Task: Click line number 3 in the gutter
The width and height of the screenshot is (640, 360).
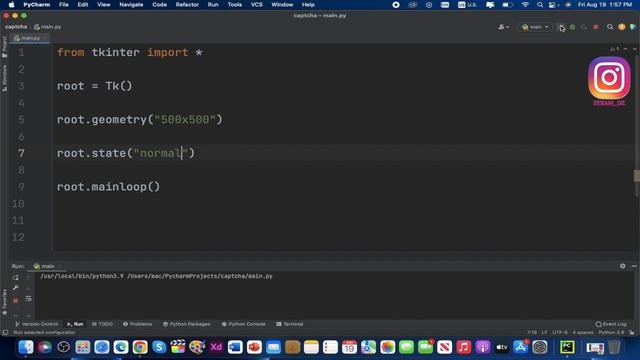Action: pos(21,86)
